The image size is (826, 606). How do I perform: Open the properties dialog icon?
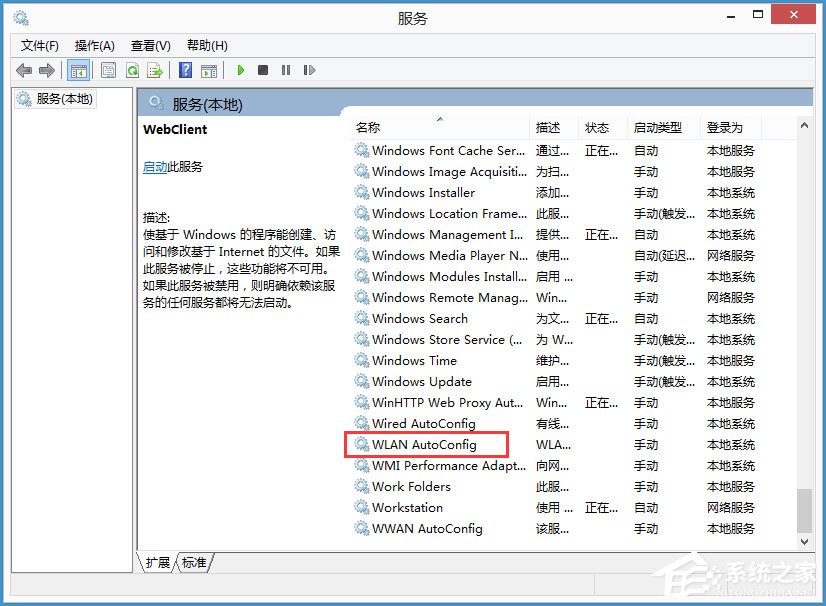pyautogui.click(x=108, y=70)
